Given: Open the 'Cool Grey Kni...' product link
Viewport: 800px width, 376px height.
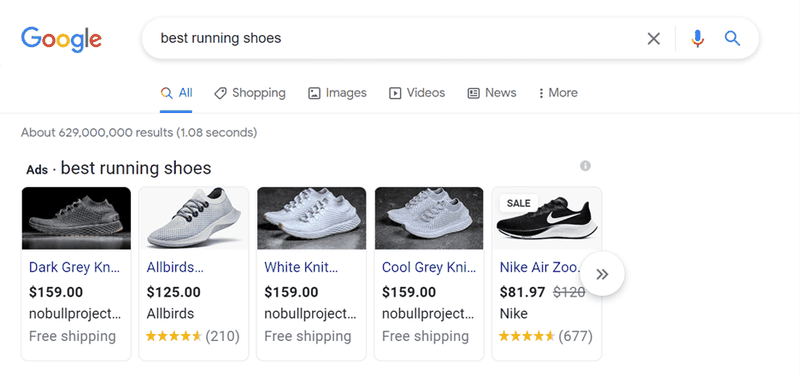Looking at the screenshot, I should 429,267.
